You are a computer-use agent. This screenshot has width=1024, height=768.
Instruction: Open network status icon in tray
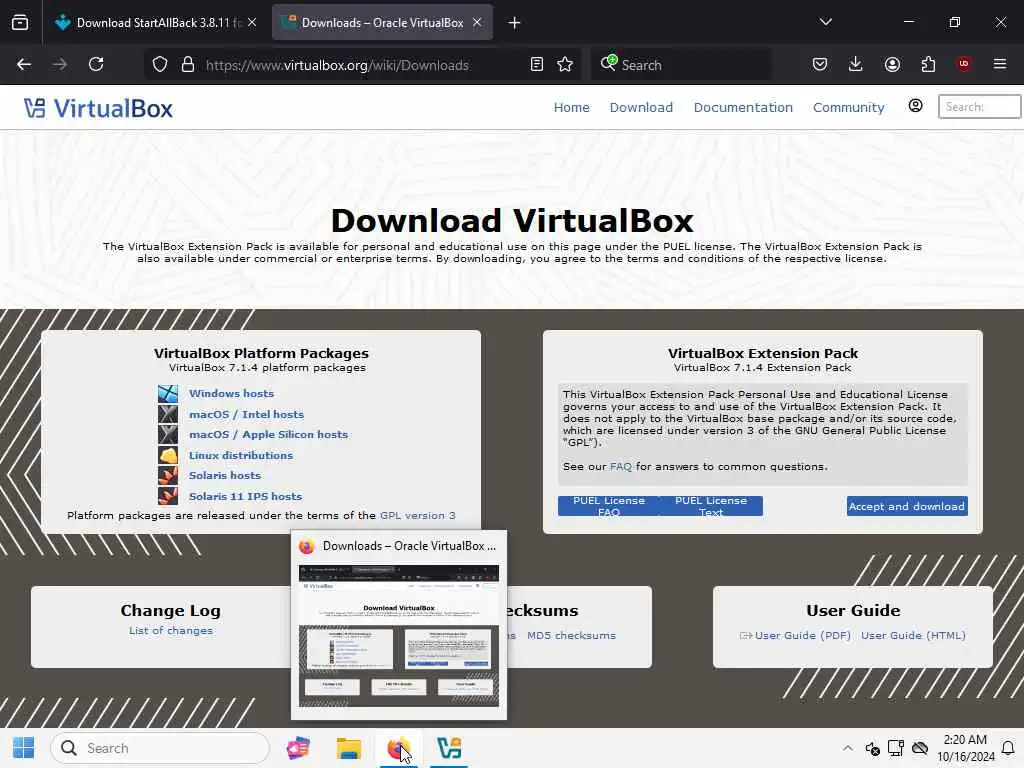[895, 748]
